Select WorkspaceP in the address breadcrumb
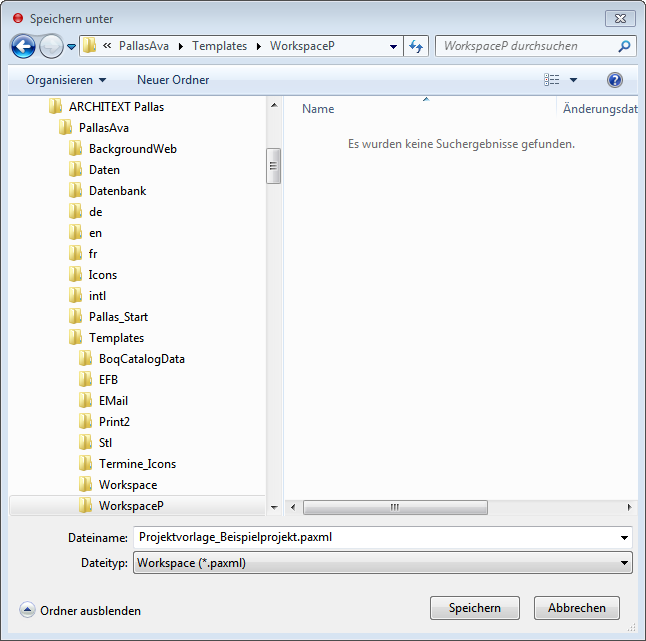The image size is (646, 641). pos(302,46)
